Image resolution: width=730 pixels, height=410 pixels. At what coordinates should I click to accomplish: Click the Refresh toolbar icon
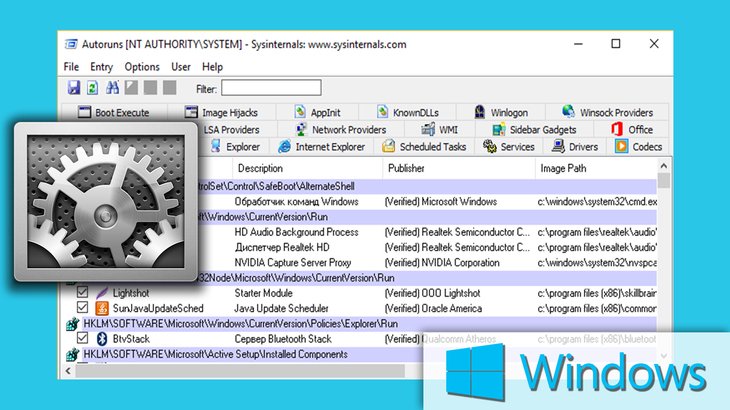tap(93, 87)
